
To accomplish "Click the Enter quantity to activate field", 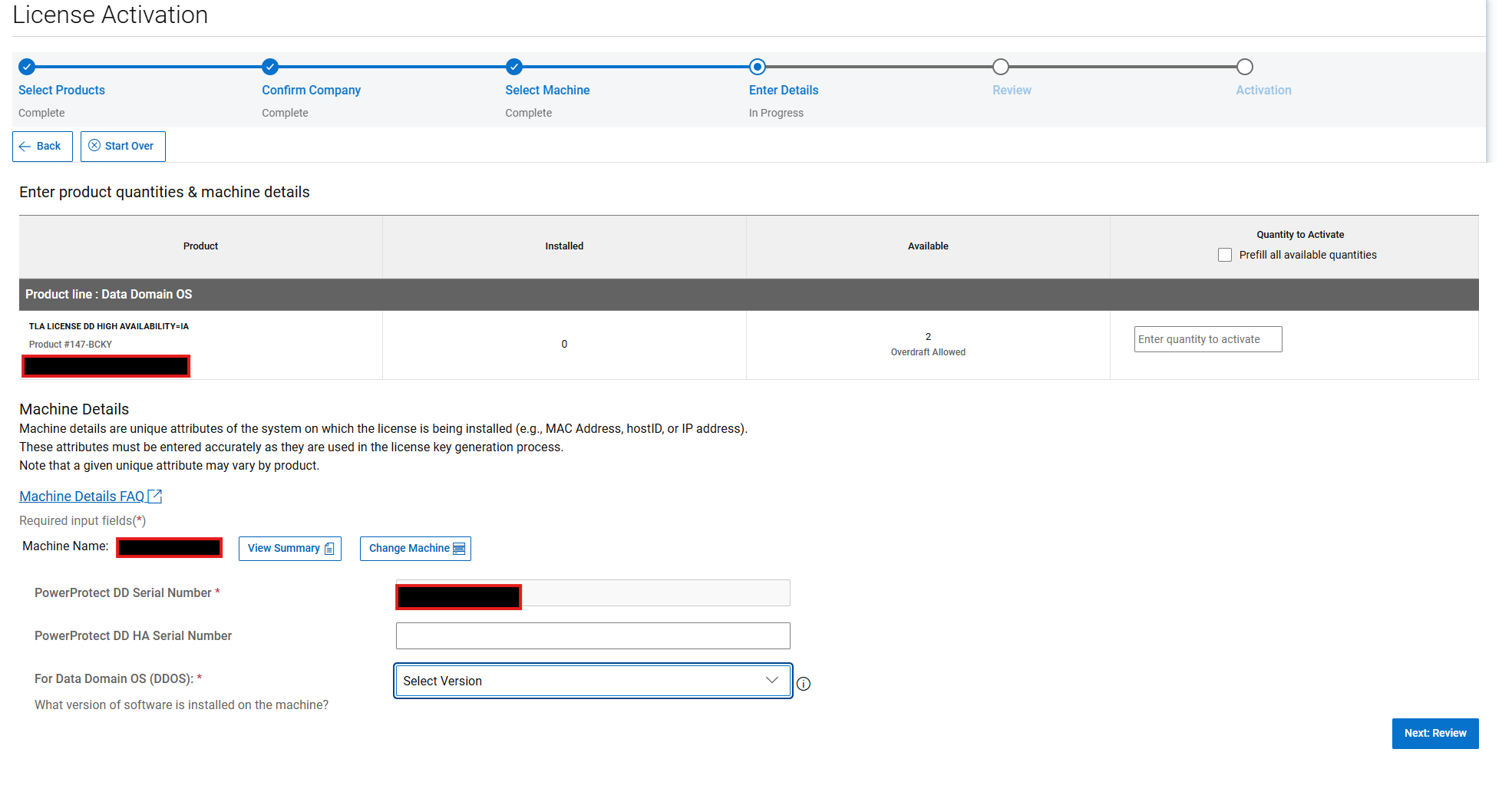I will (x=1207, y=338).
